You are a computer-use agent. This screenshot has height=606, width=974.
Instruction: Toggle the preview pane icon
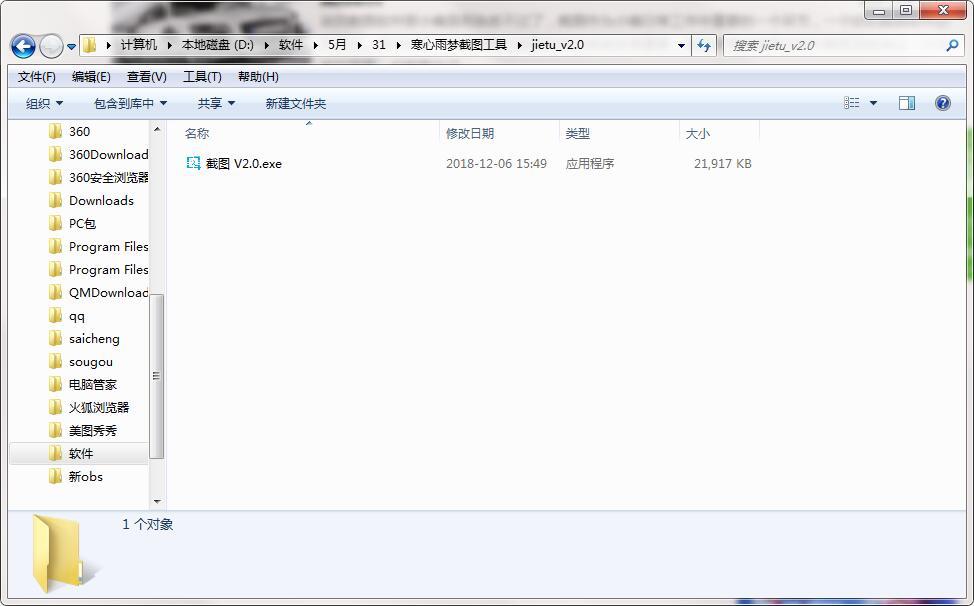(907, 103)
